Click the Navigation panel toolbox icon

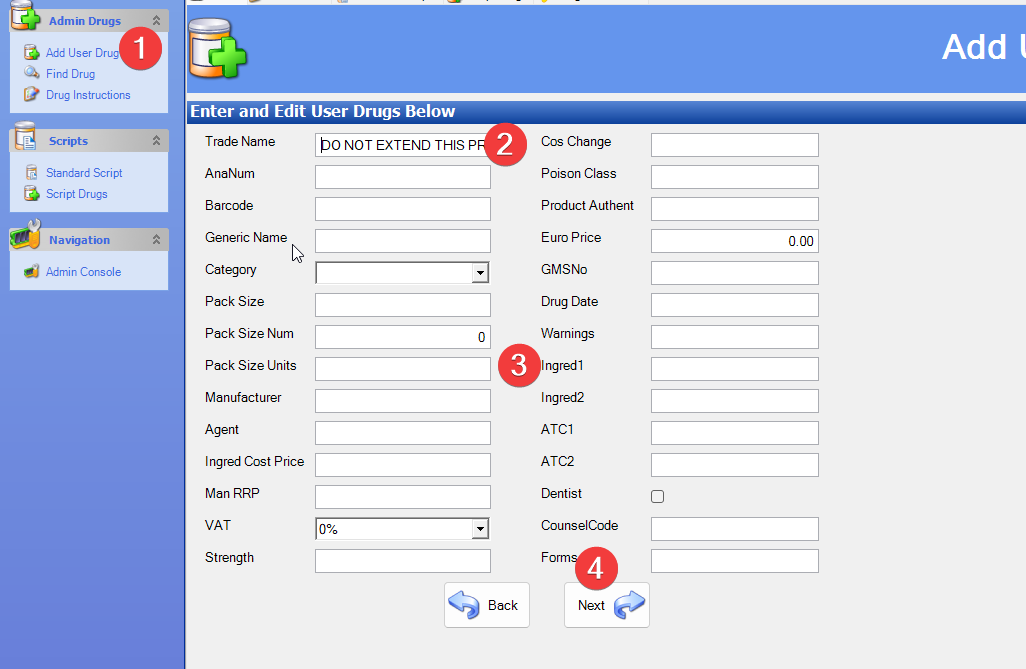pos(25,238)
